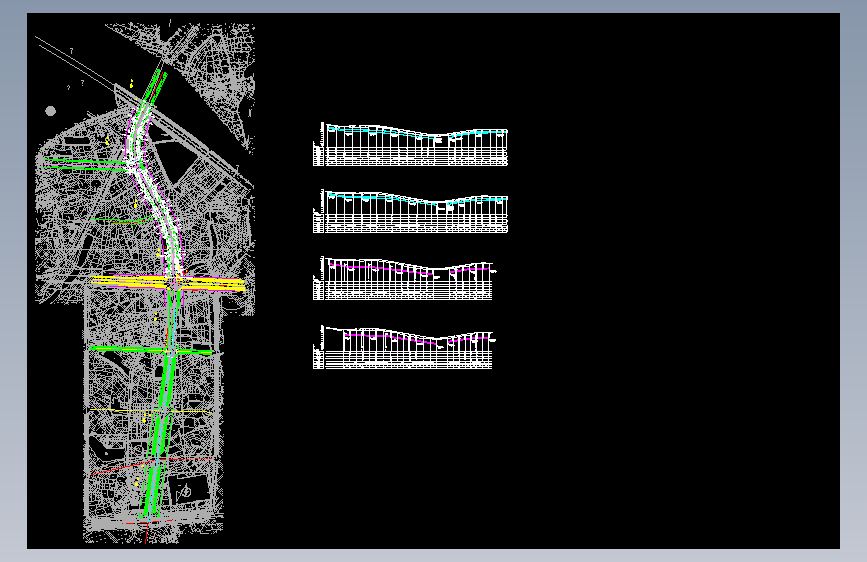Click the red line below the map bottom

point(147,534)
